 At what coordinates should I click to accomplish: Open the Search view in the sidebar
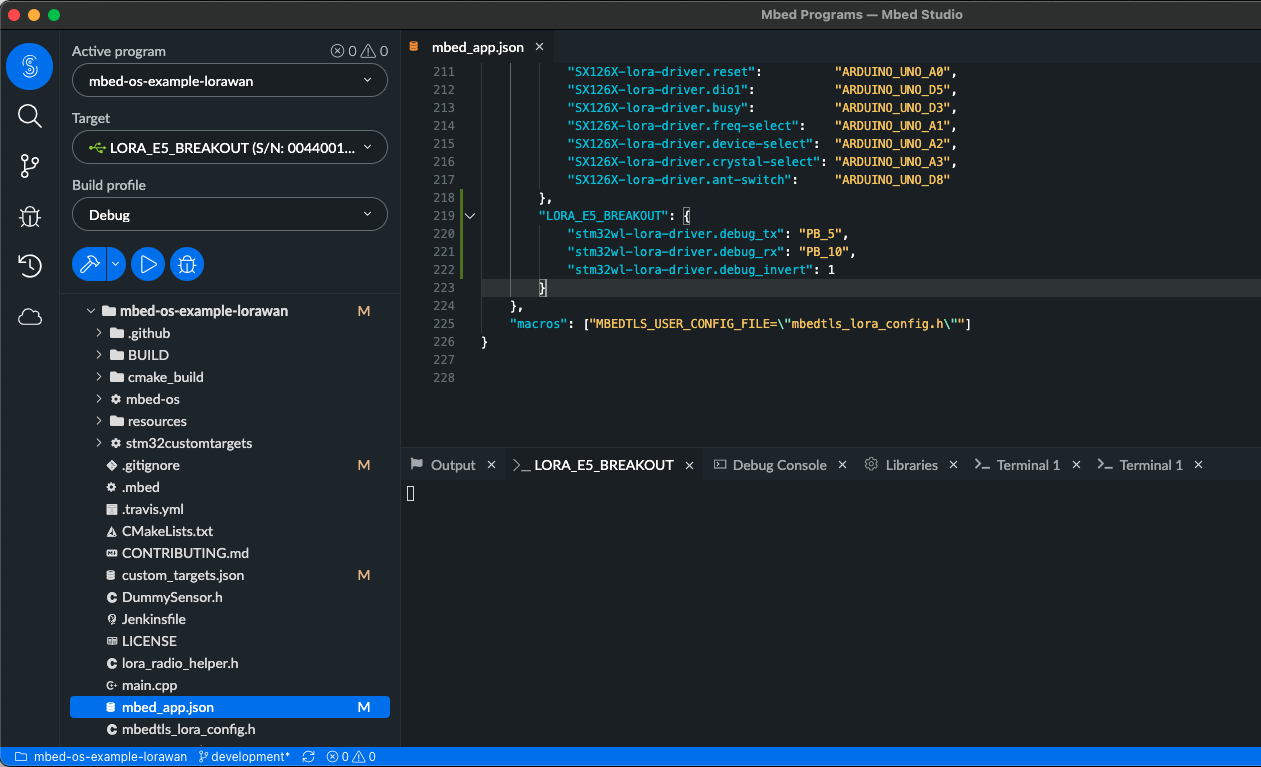pos(30,116)
